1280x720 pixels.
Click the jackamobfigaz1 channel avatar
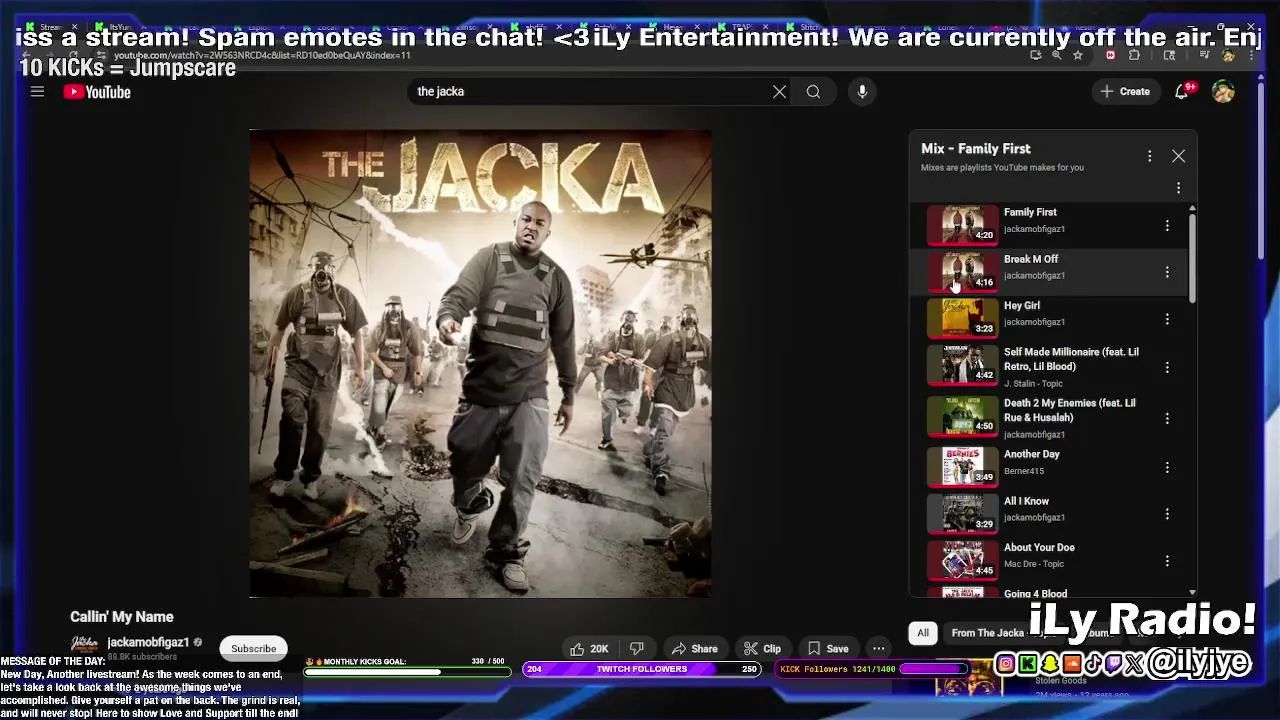84,645
